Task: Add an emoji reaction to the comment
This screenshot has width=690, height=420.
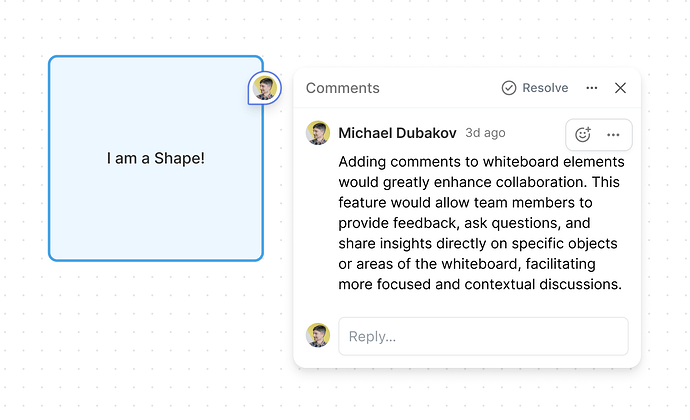Action: pyautogui.click(x=583, y=134)
